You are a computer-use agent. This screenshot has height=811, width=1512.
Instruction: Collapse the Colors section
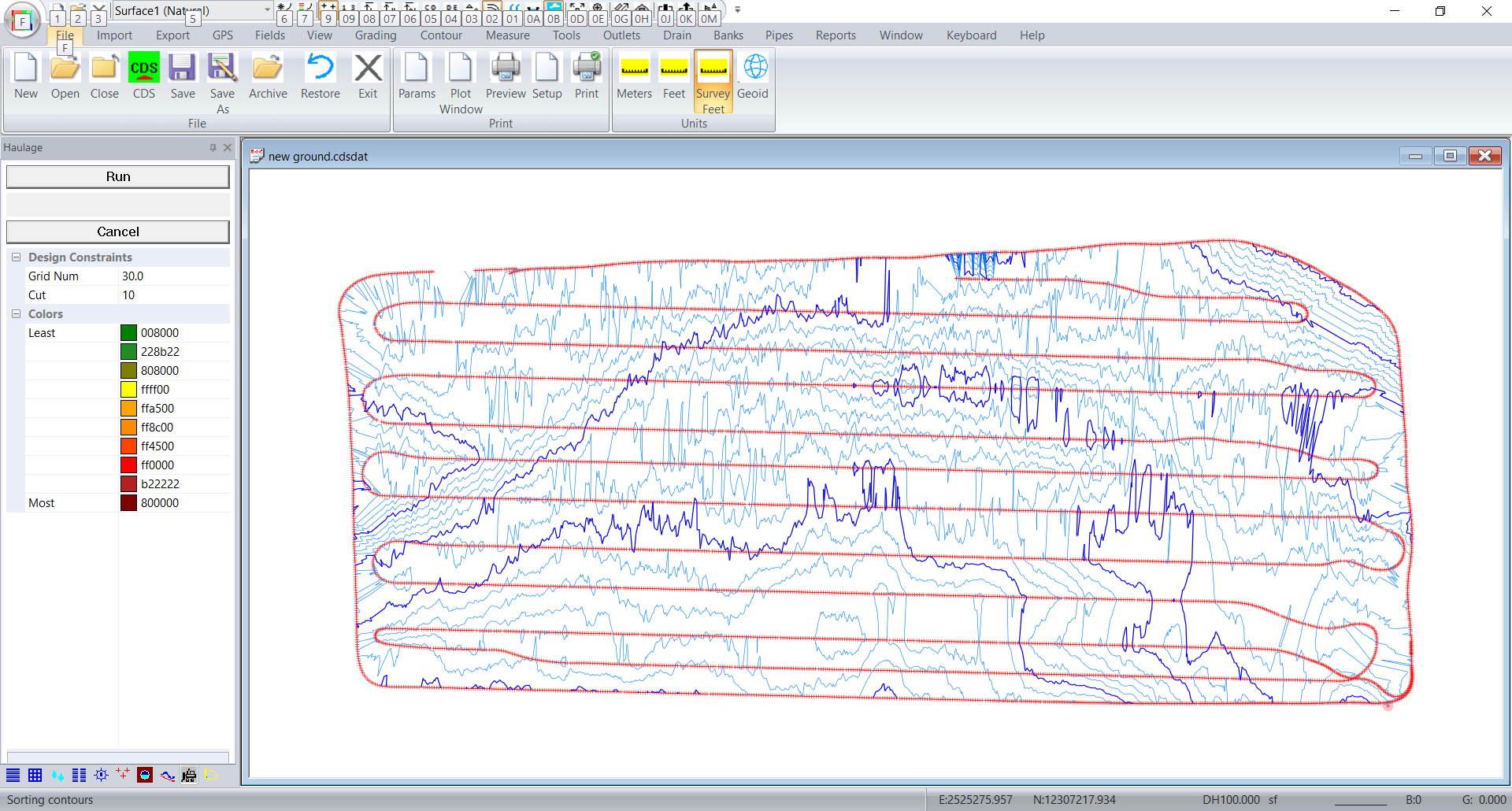16,314
